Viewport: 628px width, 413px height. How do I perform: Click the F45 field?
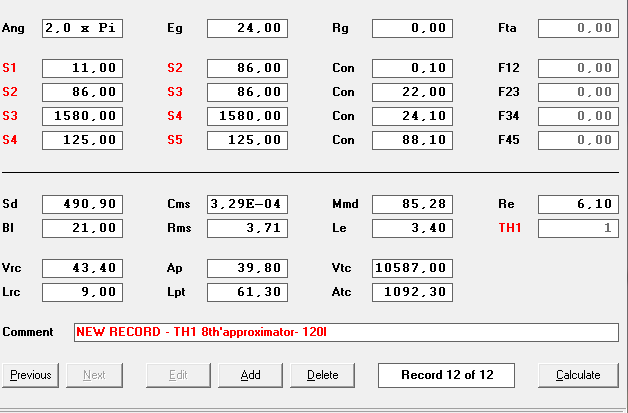pyautogui.click(x=579, y=141)
